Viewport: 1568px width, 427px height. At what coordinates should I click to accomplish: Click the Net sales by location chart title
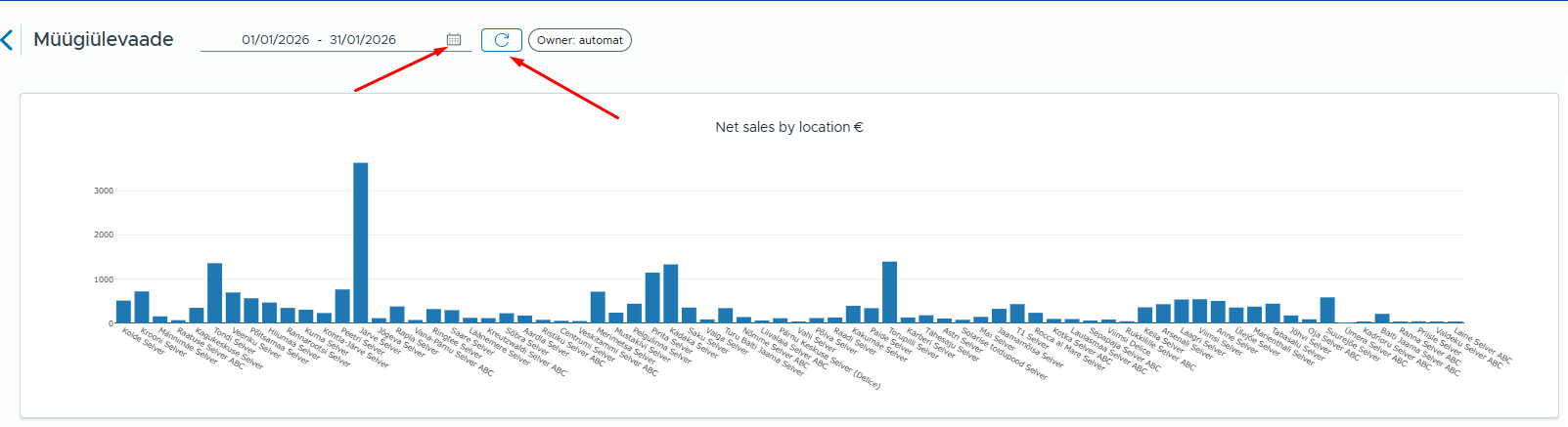788,127
